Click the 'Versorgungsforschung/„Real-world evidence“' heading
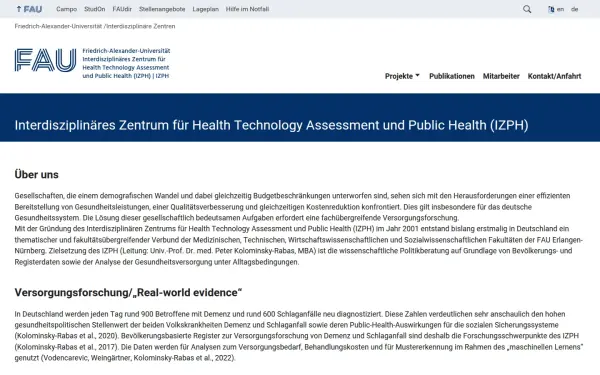 [128, 292]
